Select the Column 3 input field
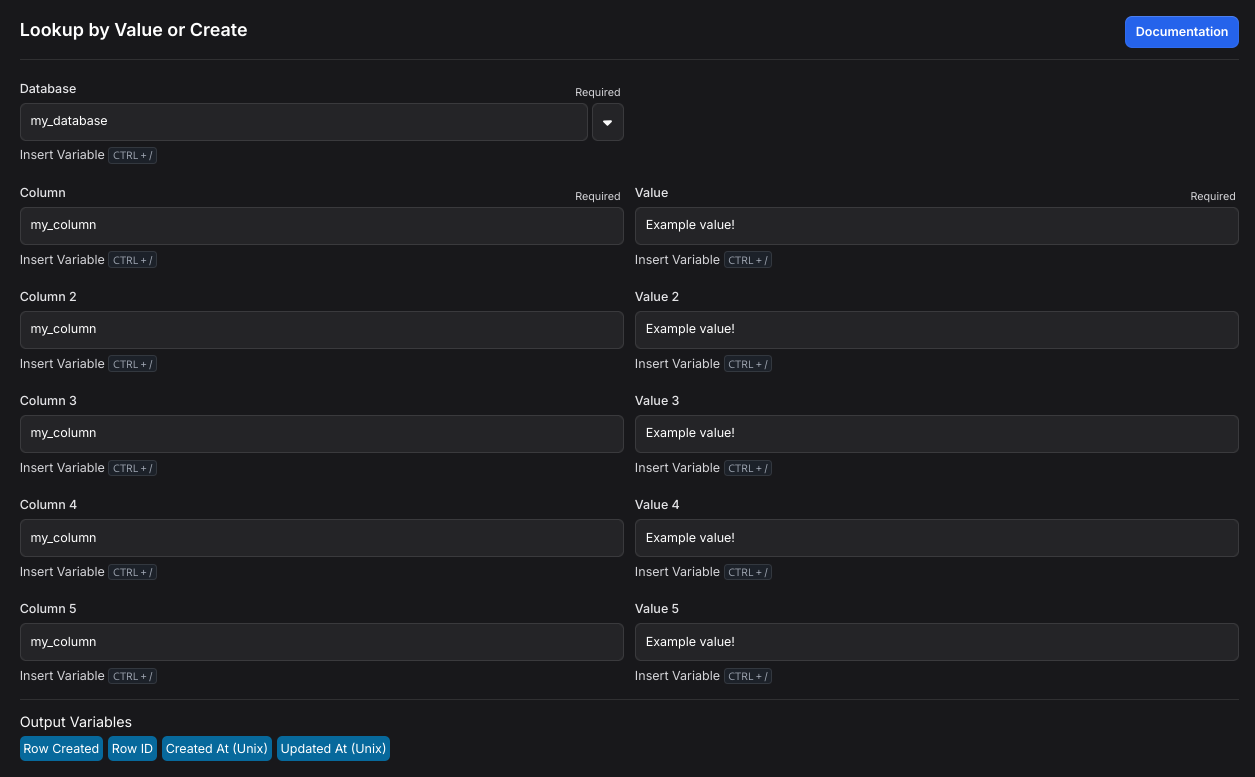The width and height of the screenshot is (1255, 777). coord(322,434)
